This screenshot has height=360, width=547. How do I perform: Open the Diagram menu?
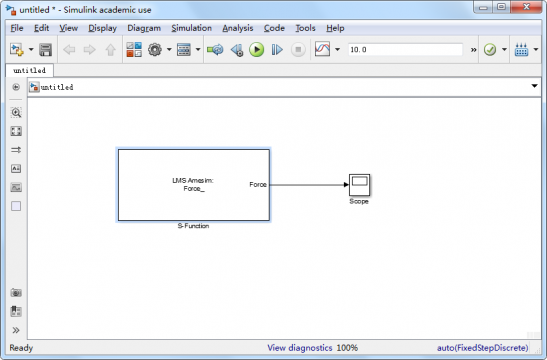pos(144,28)
